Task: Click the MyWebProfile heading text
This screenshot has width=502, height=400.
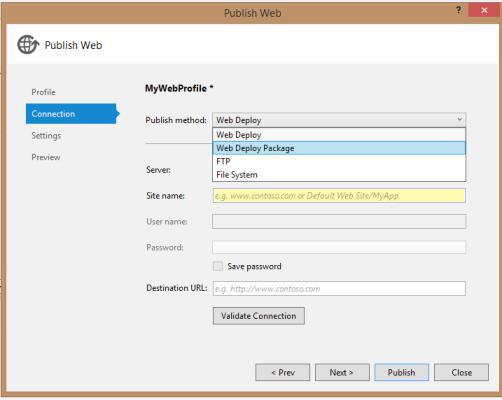Action: pos(179,88)
